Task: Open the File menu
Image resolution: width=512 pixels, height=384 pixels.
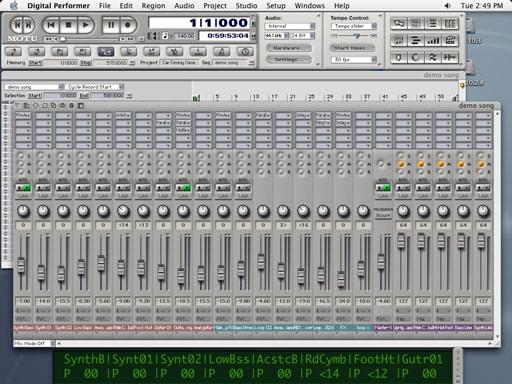Action: pos(105,6)
